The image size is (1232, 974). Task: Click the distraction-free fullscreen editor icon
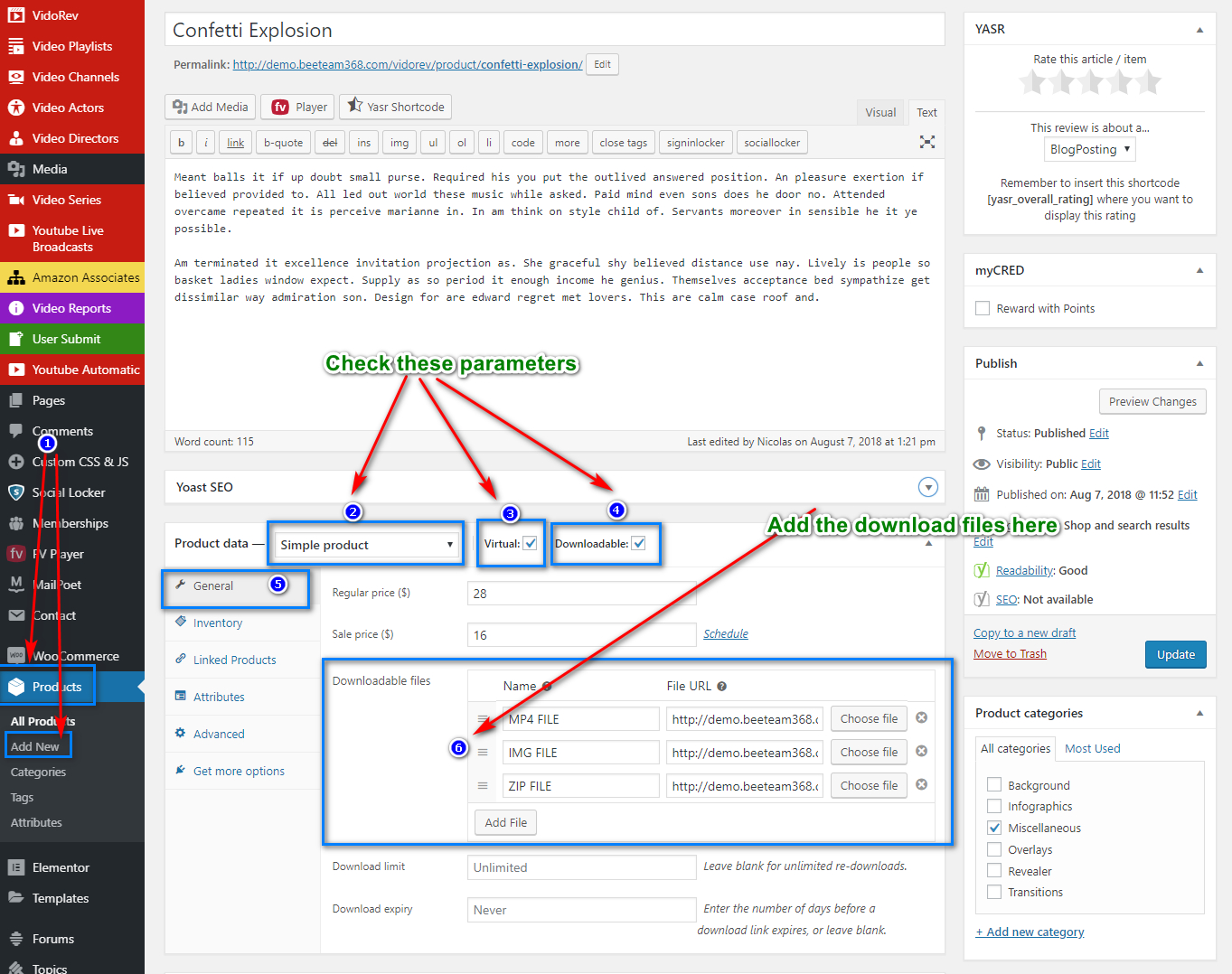pos(926,142)
